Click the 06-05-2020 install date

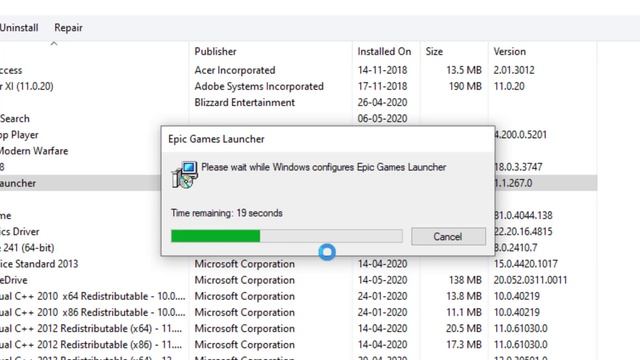click(x=382, y=119)
